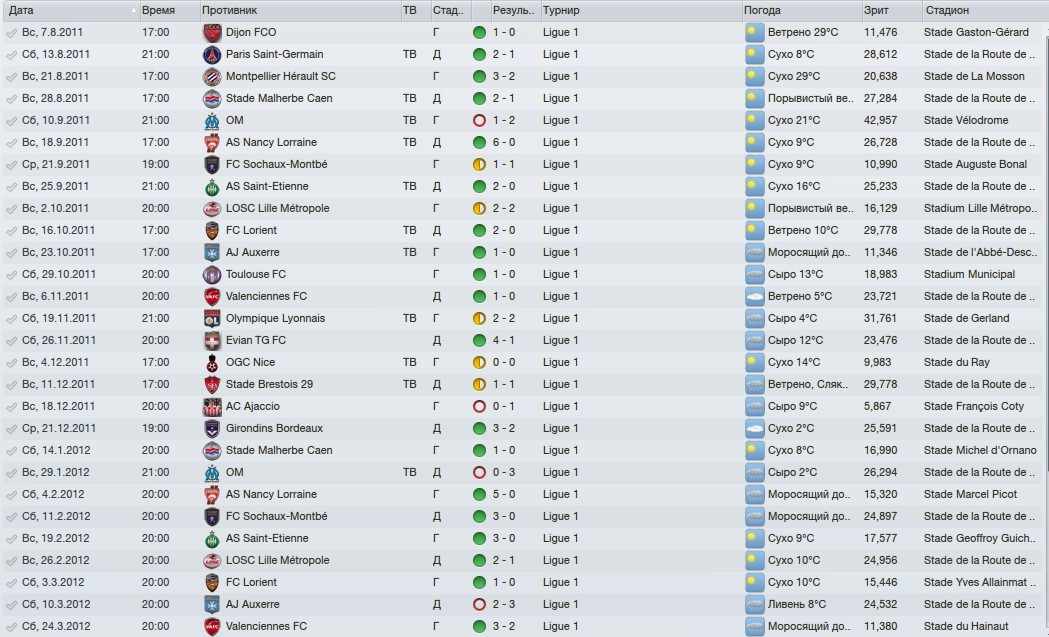The height and width of the screenshot is (637, 1049).
Task: Click the Dijon FCO club crest
Action: coord(211,32)
